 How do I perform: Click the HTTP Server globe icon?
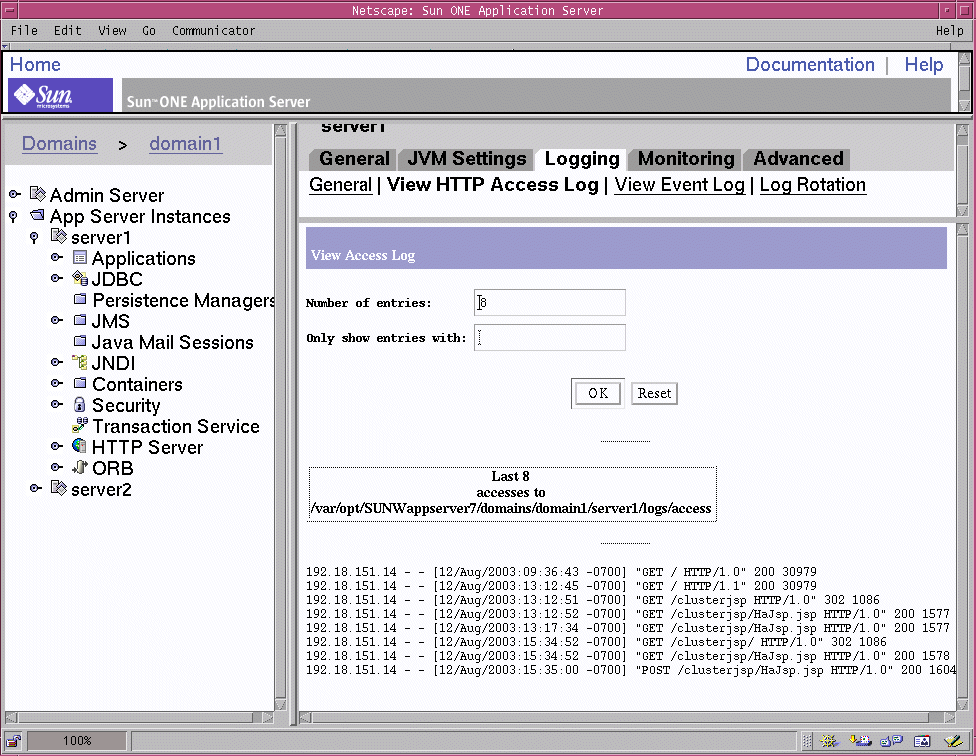pyautogui.click(x=79, y=446)
